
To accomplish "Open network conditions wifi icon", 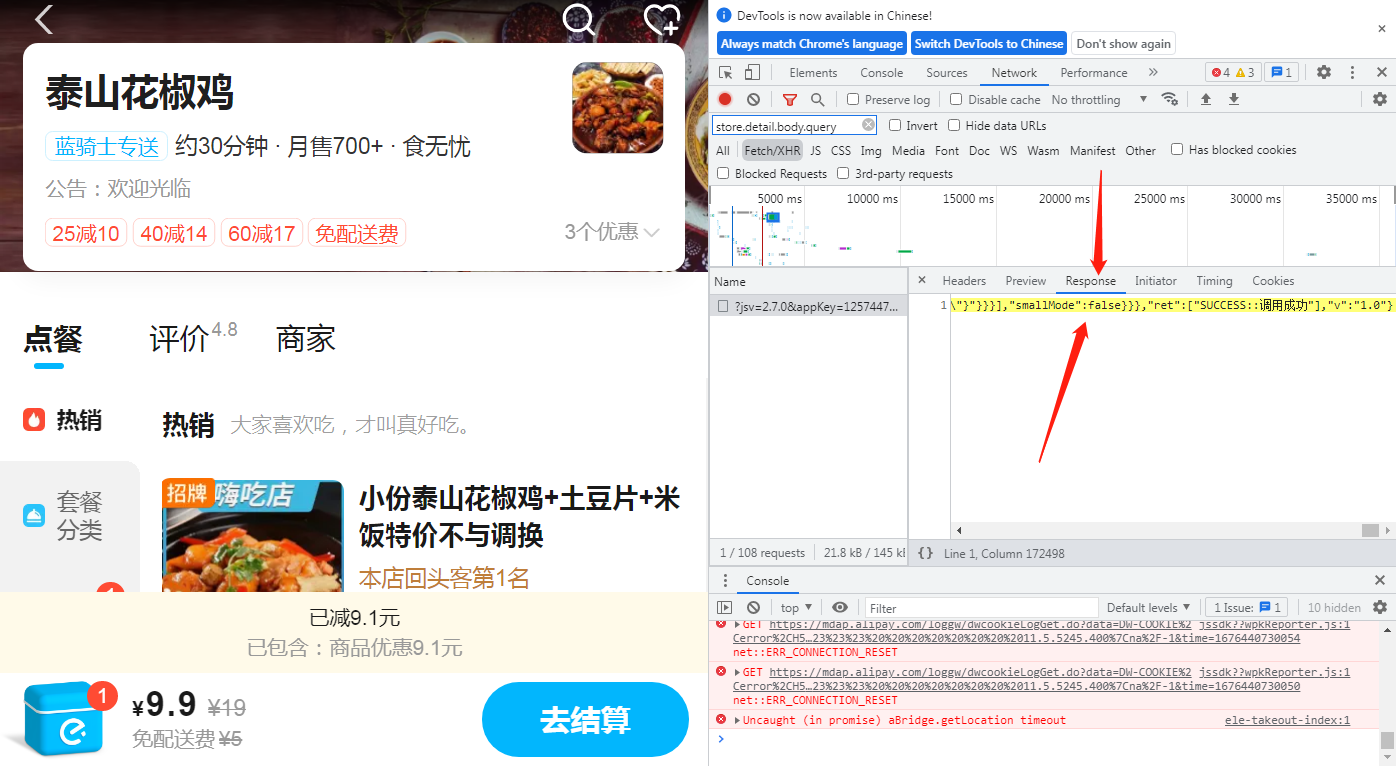I will point(1169,99).
